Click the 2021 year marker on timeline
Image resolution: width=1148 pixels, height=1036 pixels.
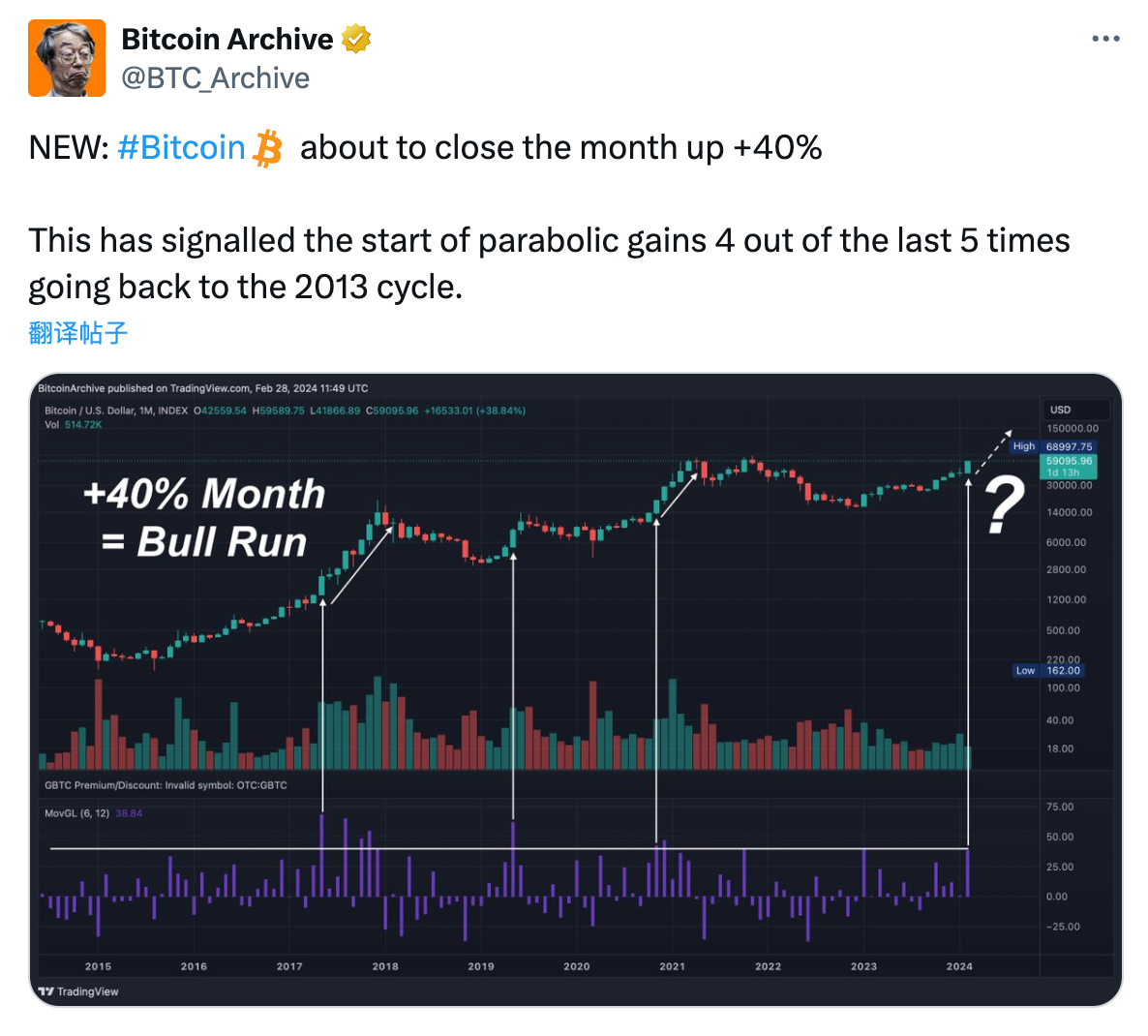[x=672, y=966]
